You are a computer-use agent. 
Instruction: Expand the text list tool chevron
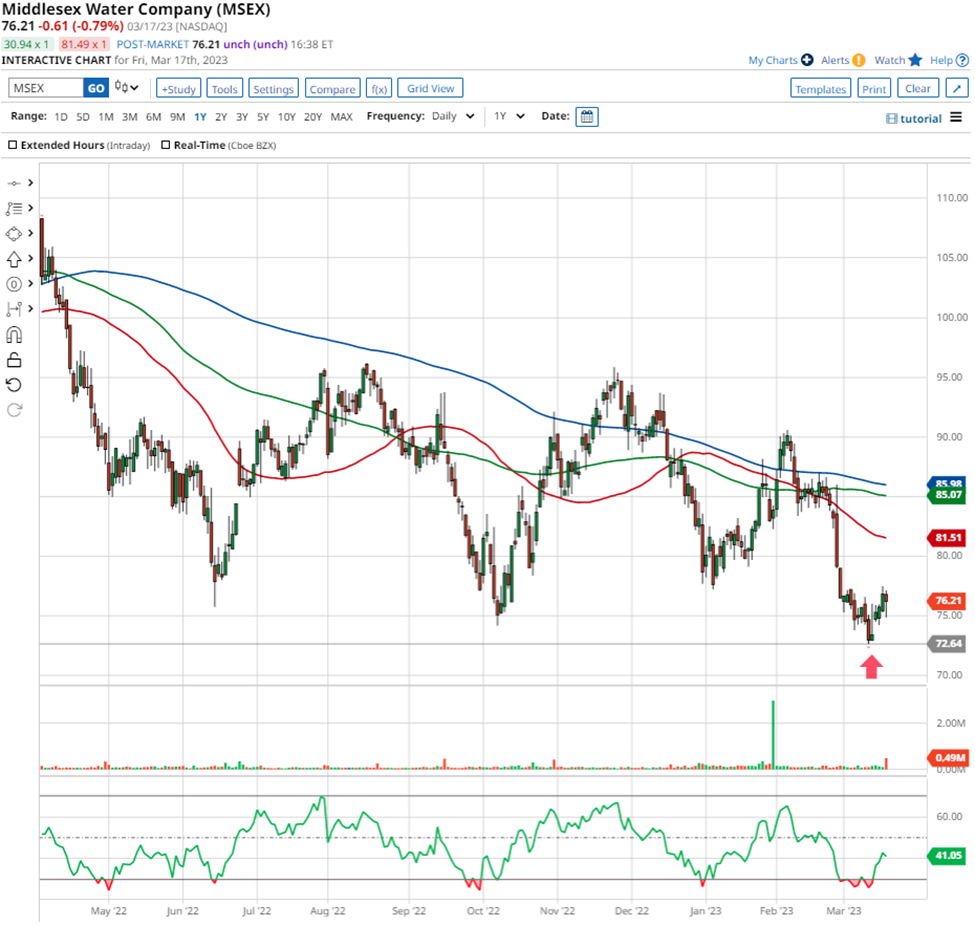[30, 208]
